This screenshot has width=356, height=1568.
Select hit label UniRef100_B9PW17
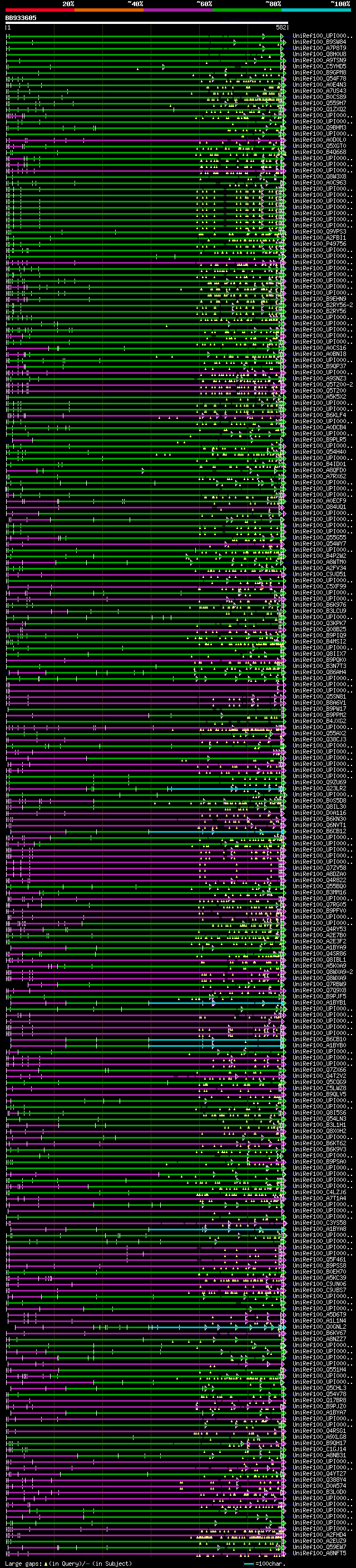319,709
